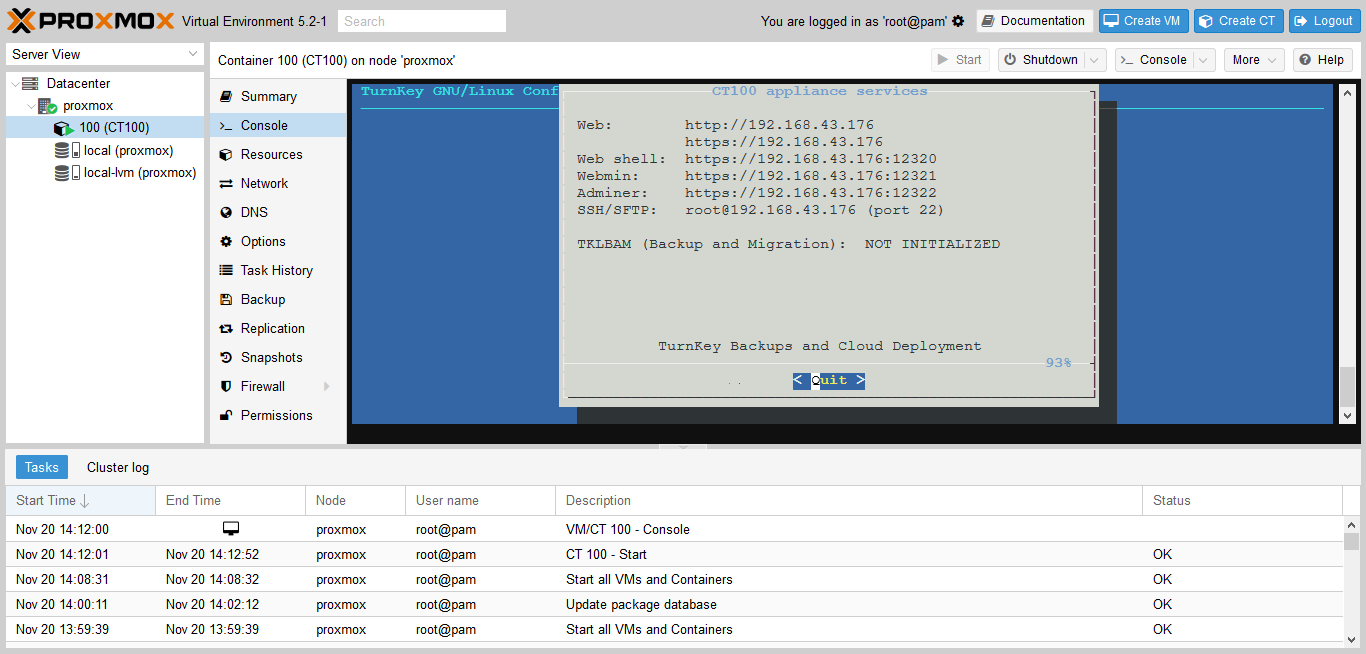Switch to the Cluster log tab
The height and width of the screenshot is (654, 1366).
point(118,467)
